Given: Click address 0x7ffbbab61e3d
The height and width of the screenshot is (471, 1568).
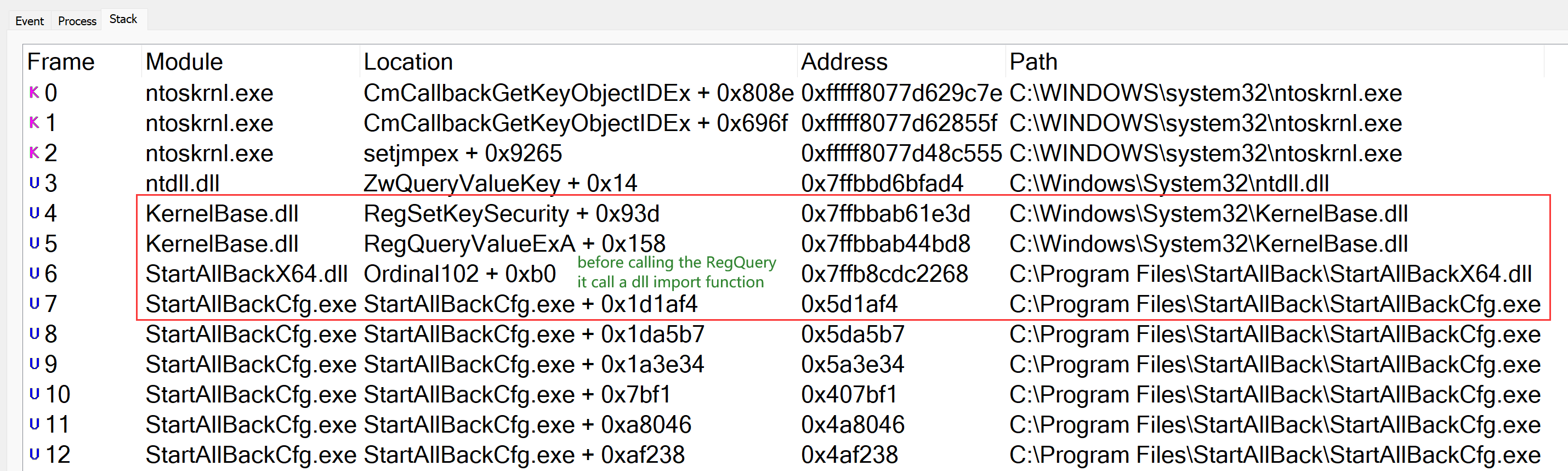Looking at the screenshot, I should tap(885, 214).
